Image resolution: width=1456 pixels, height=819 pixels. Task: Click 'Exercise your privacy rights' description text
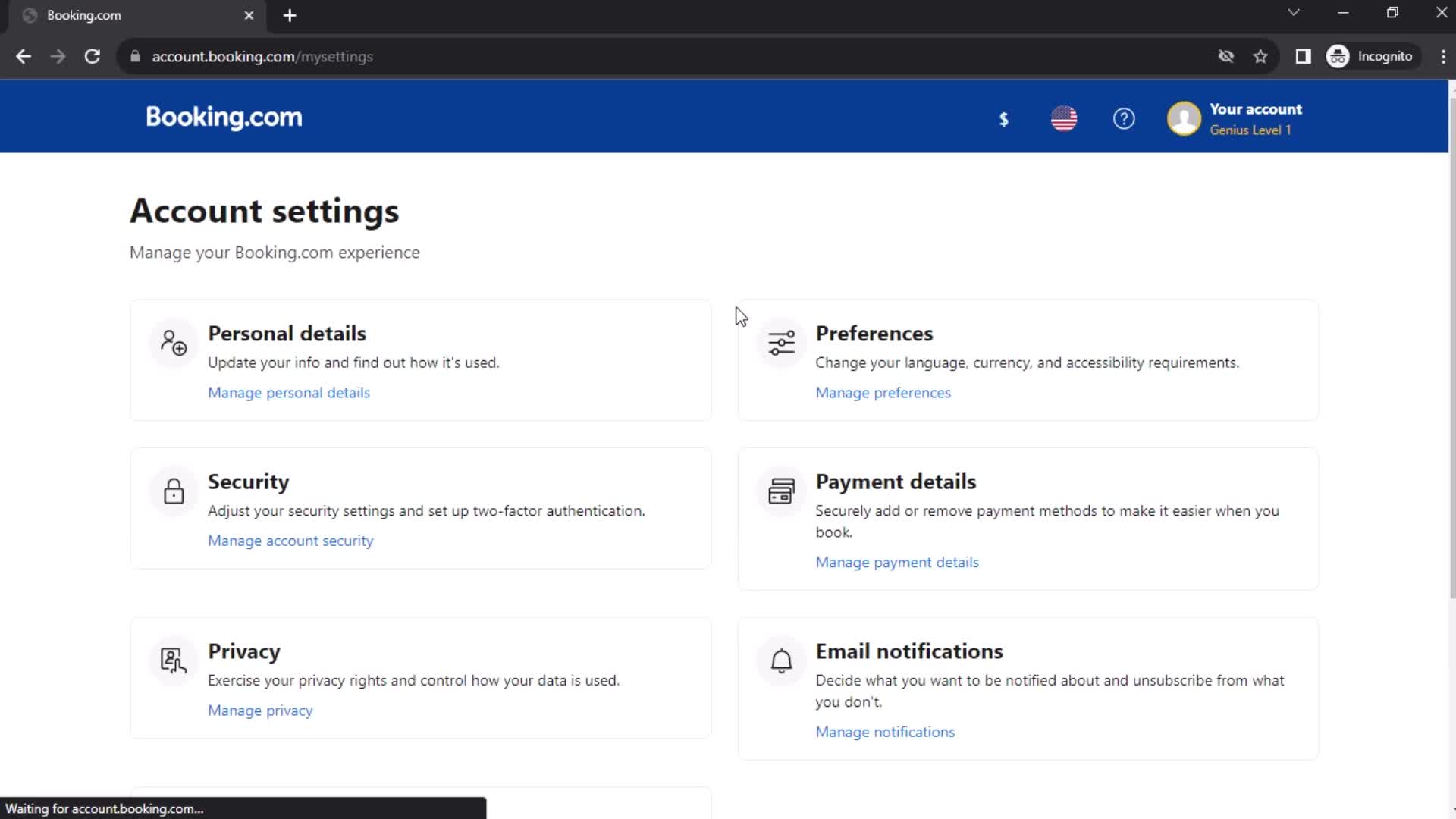(413, 680)
